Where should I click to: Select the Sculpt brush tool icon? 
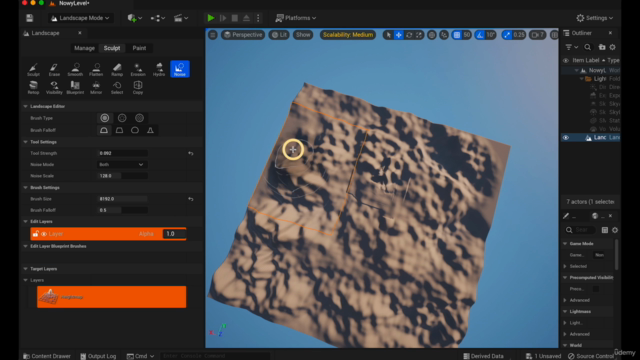[33, 69]
